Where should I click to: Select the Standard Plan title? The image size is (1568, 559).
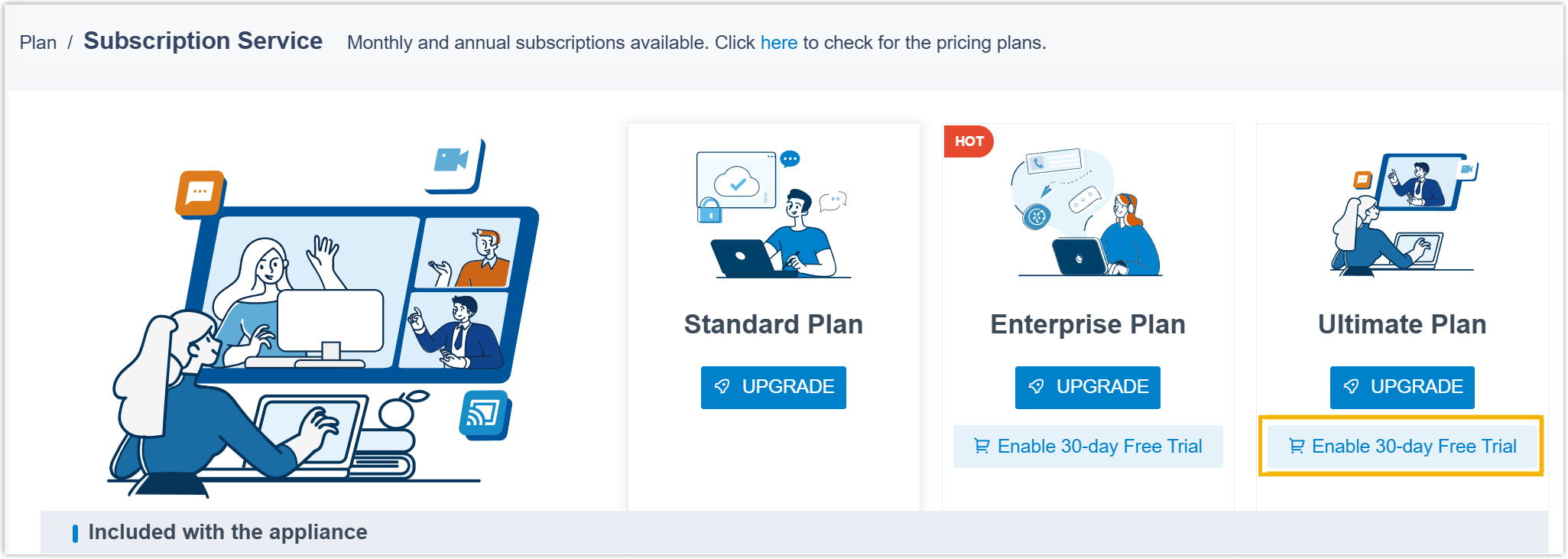click(773, 324)
